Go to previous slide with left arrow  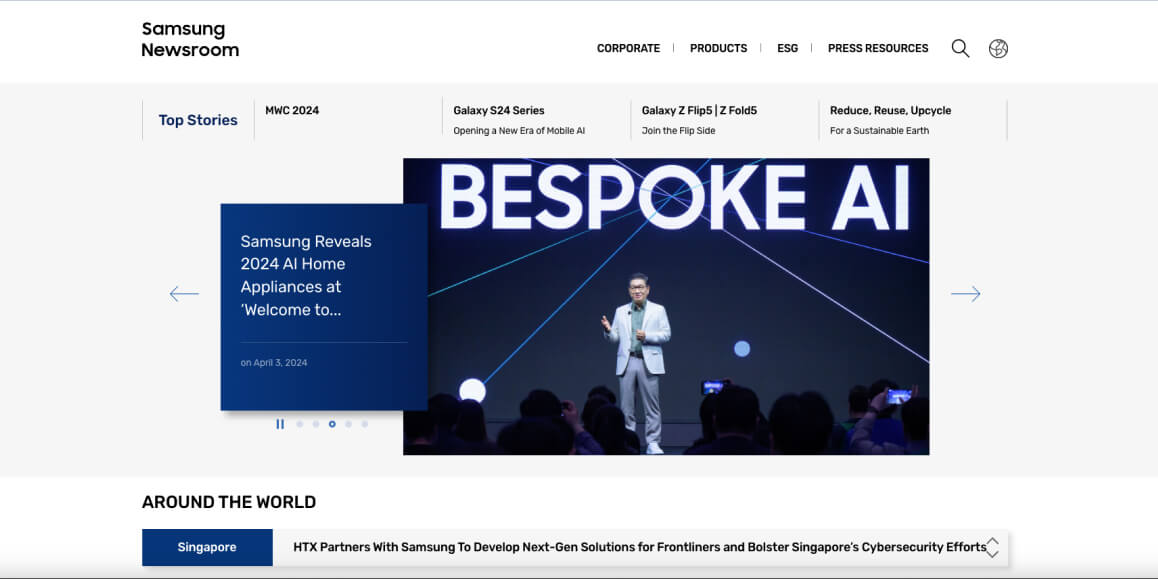[184, 294]
